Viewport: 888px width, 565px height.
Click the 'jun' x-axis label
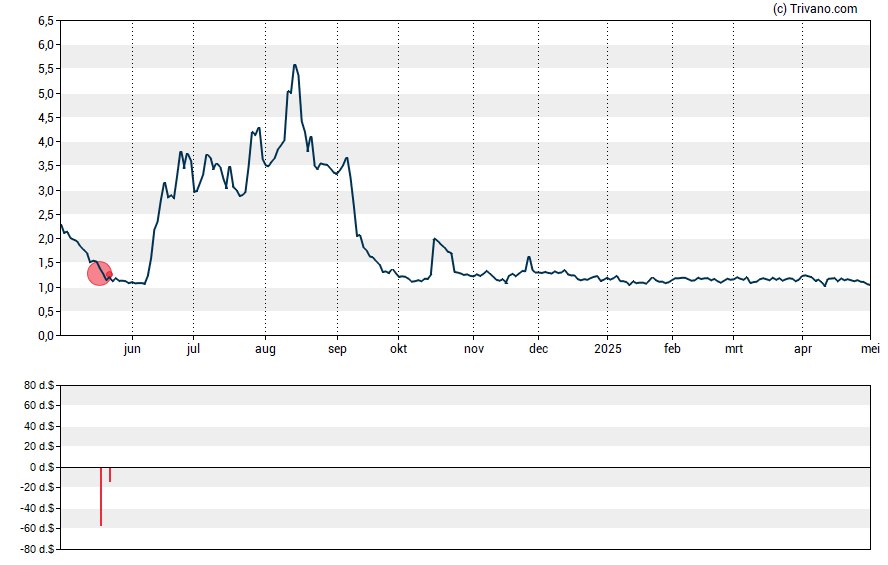pos(132,349)
